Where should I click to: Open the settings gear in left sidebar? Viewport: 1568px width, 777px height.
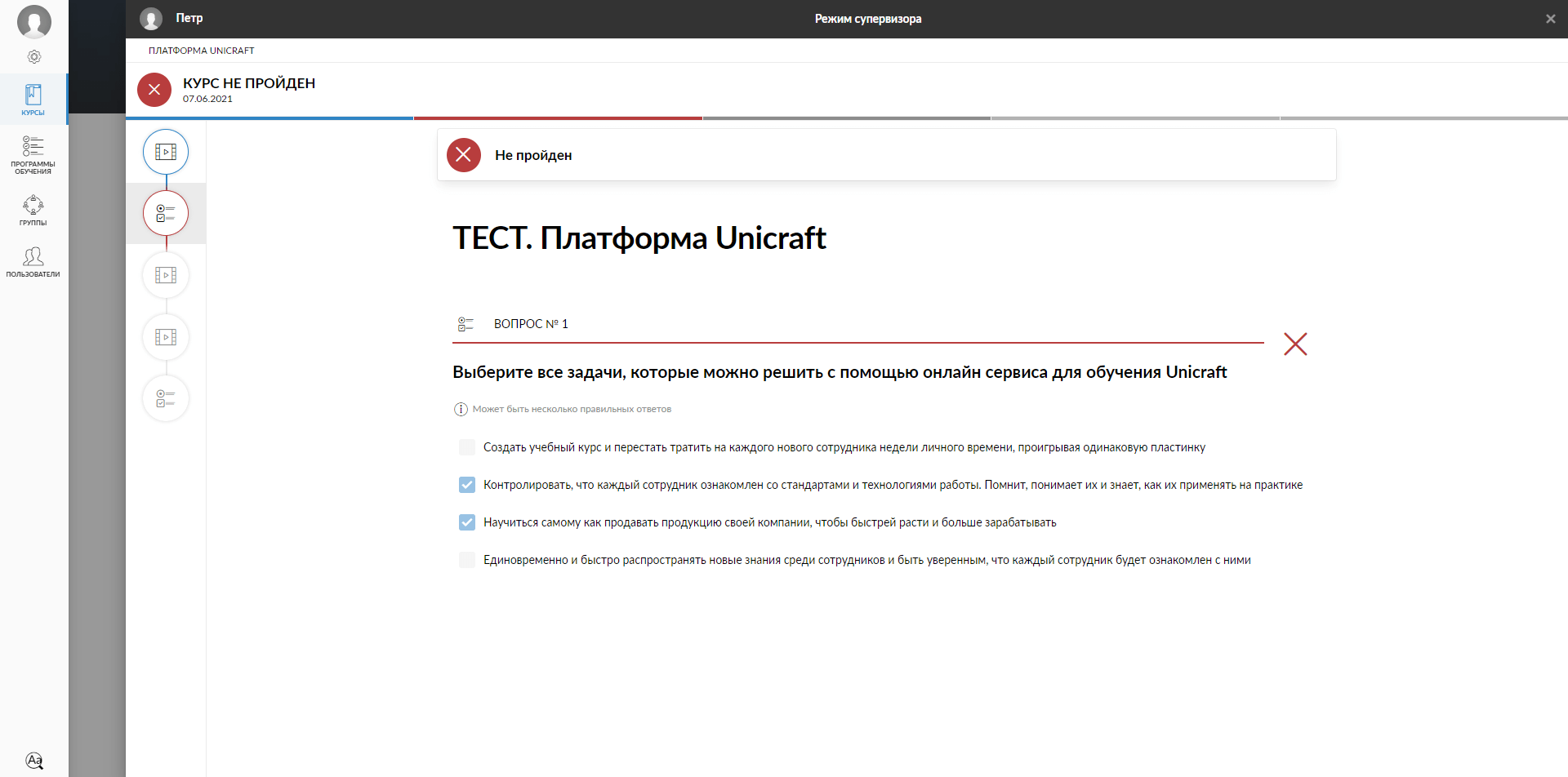tap(34, 57)
